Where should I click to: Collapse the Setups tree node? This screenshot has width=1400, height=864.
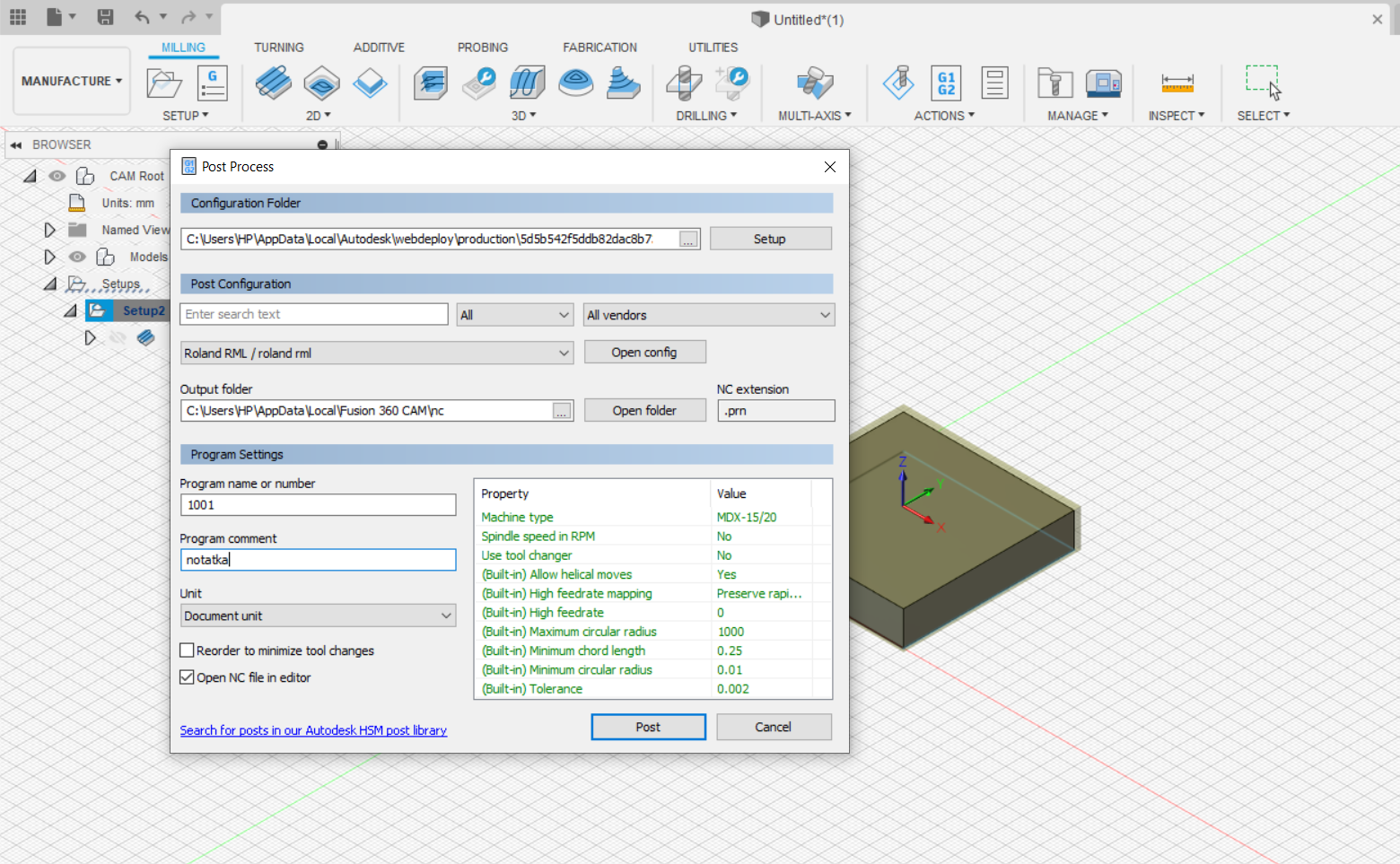click(50, 284)
